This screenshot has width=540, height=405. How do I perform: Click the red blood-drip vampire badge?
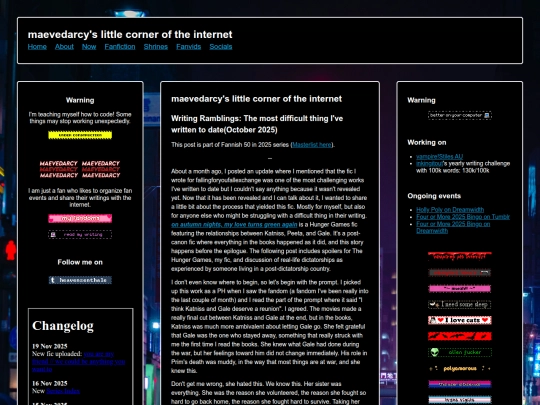[x=460, y=257]
